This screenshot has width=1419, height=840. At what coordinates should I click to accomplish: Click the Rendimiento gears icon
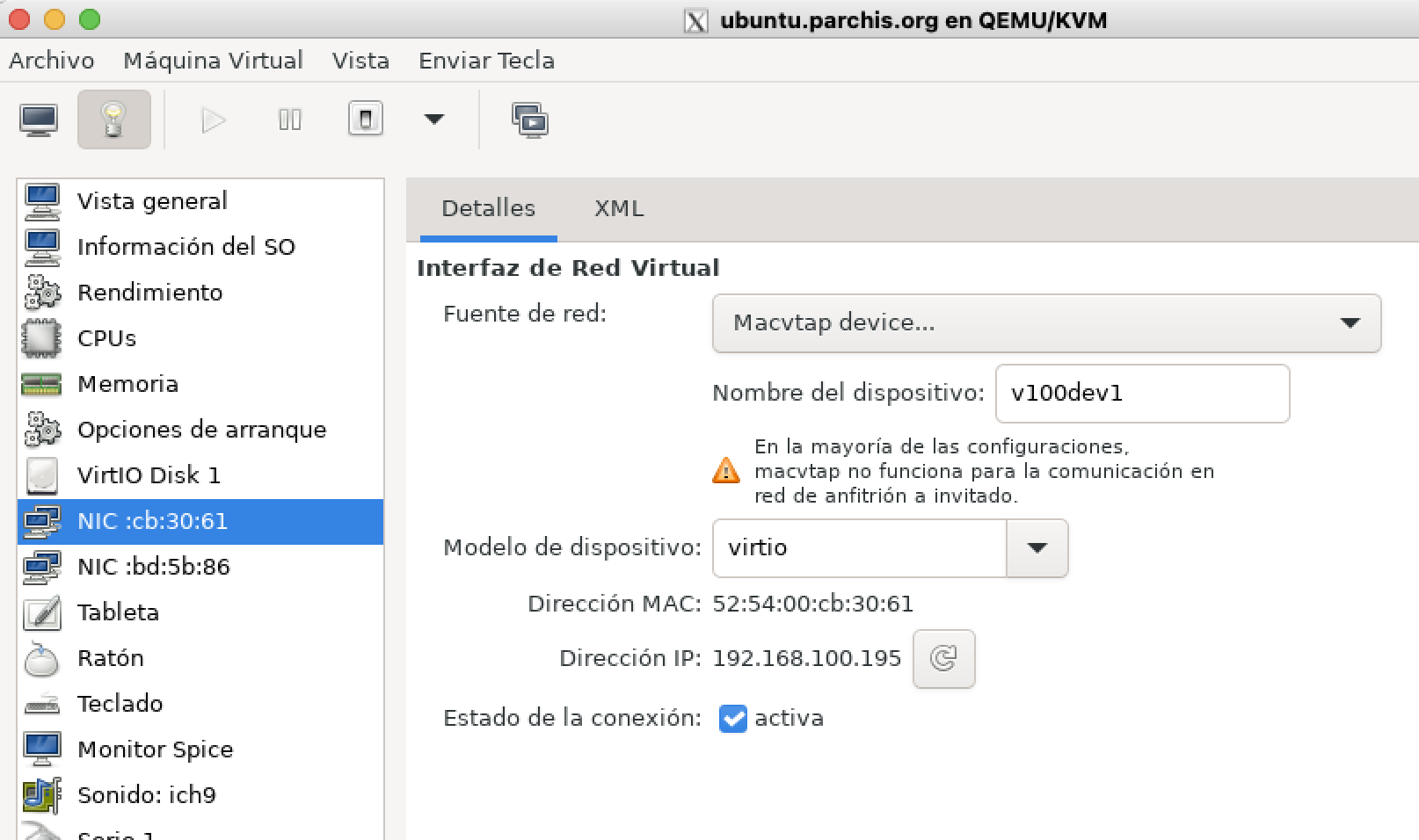click(x=42, y=293)
